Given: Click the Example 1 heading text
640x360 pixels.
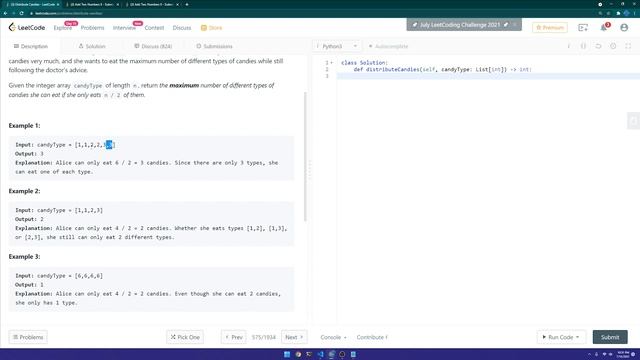Looking at the screenshot, I should click(x=24, y=126).
